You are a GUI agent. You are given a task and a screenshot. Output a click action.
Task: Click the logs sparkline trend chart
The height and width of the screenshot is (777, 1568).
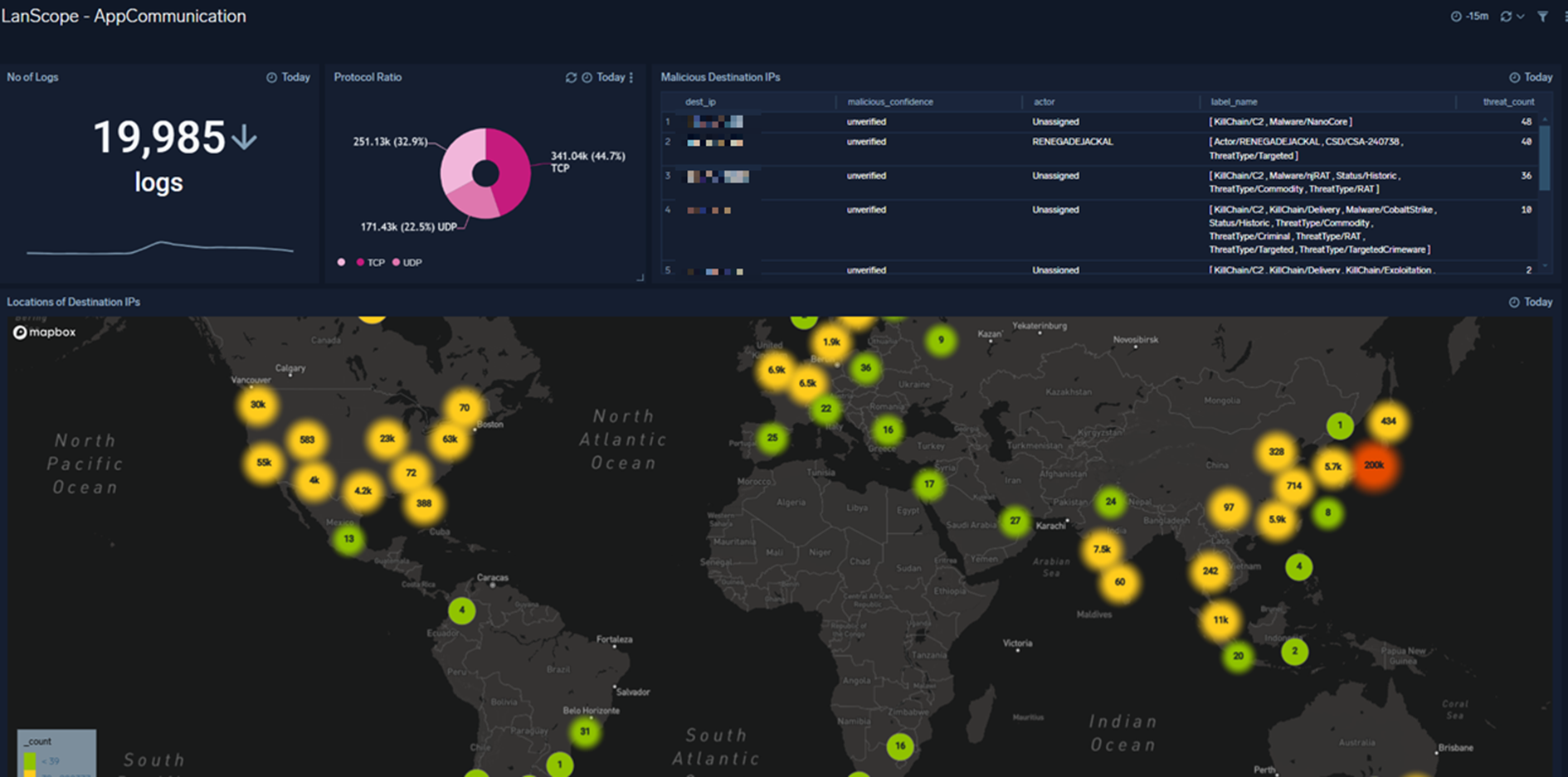tap(159, 247)
